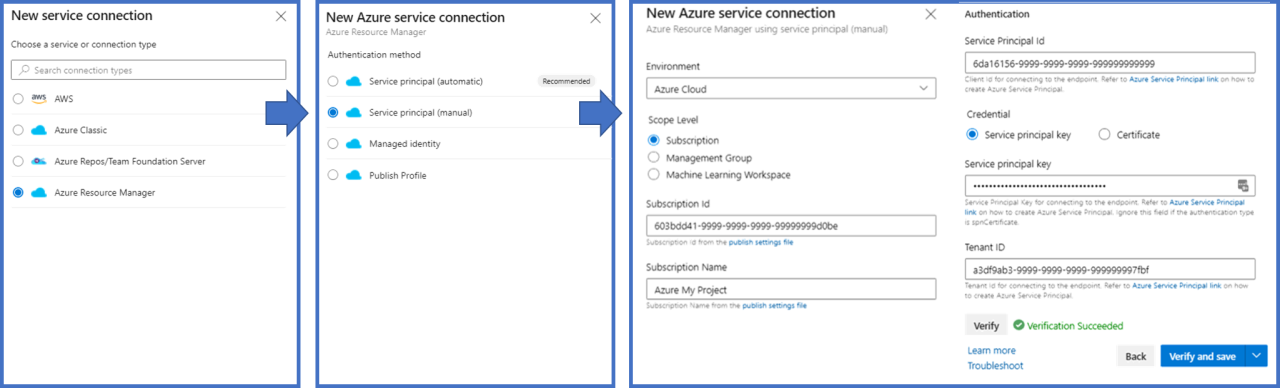The image size is (1280, 388).
Task: Click cloud icon beside Managed identity
Action: pyautogui.click(x=353, y=144)
